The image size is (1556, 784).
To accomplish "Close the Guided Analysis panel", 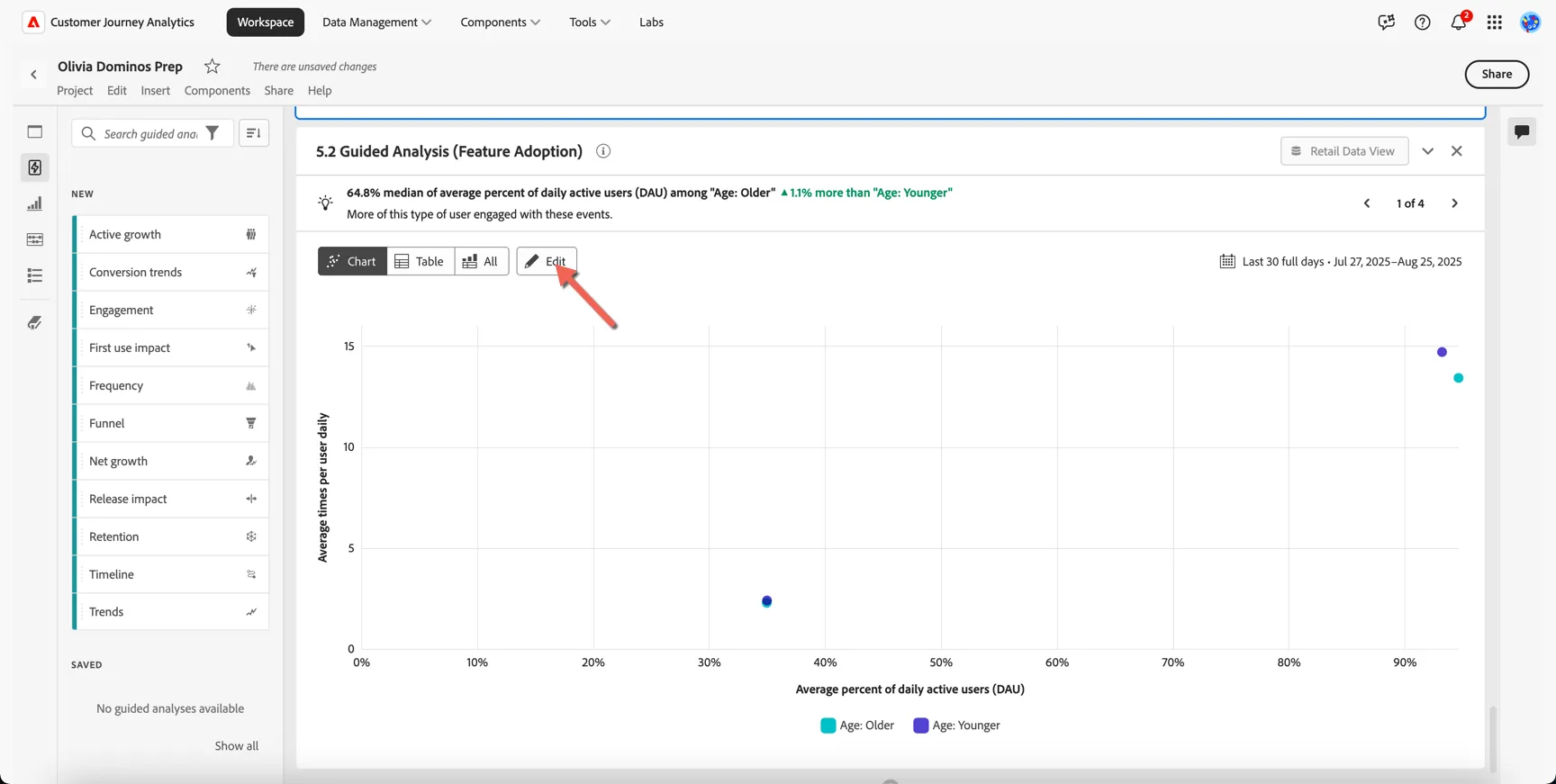I will point(1457,151).
